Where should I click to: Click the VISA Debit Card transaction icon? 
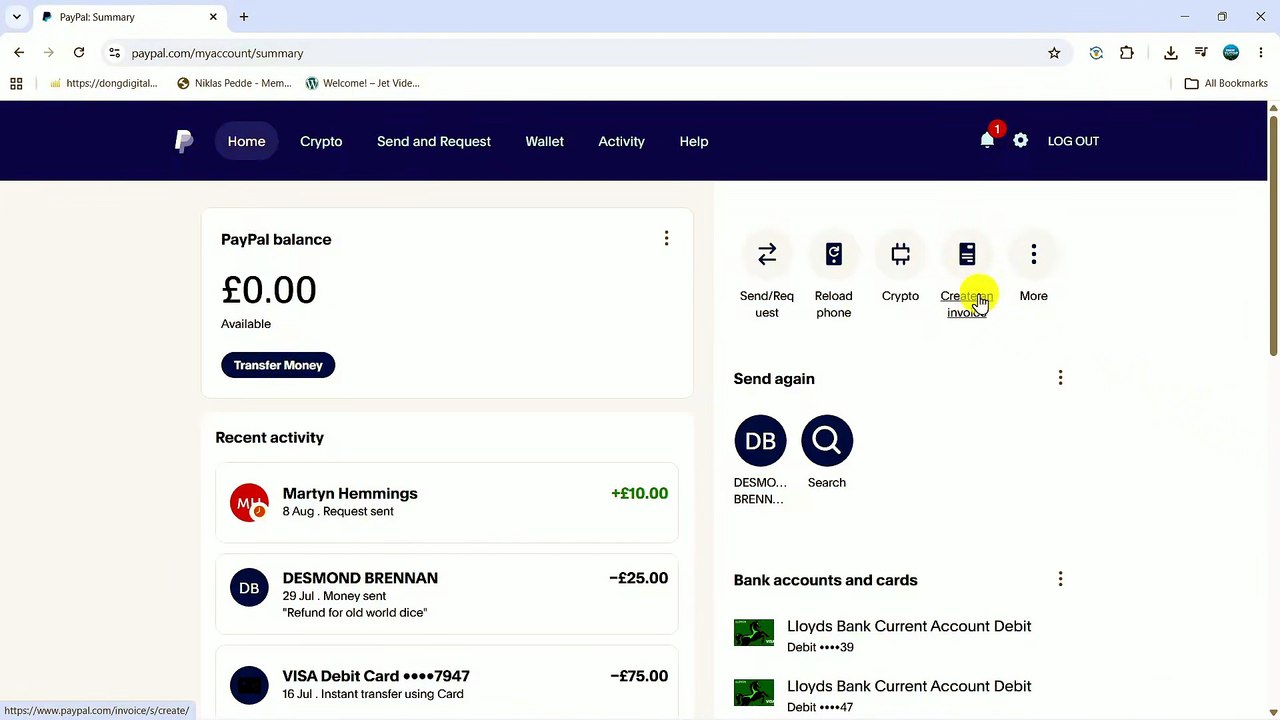[x=249, y=685]
